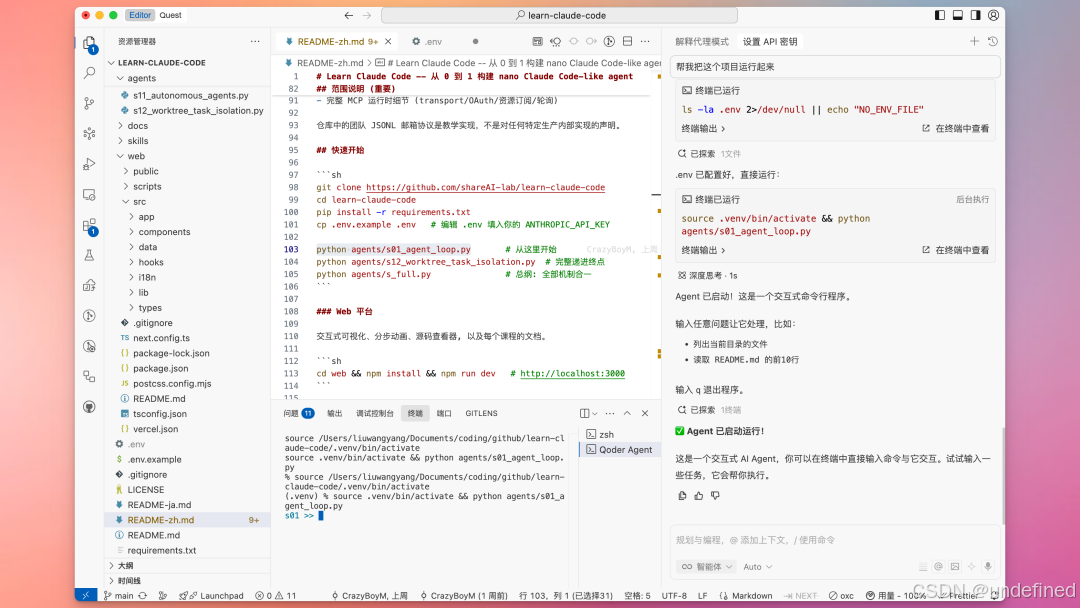Open the Search view in activity bar
1080x608 pixels.
click(x=89, y=73)
